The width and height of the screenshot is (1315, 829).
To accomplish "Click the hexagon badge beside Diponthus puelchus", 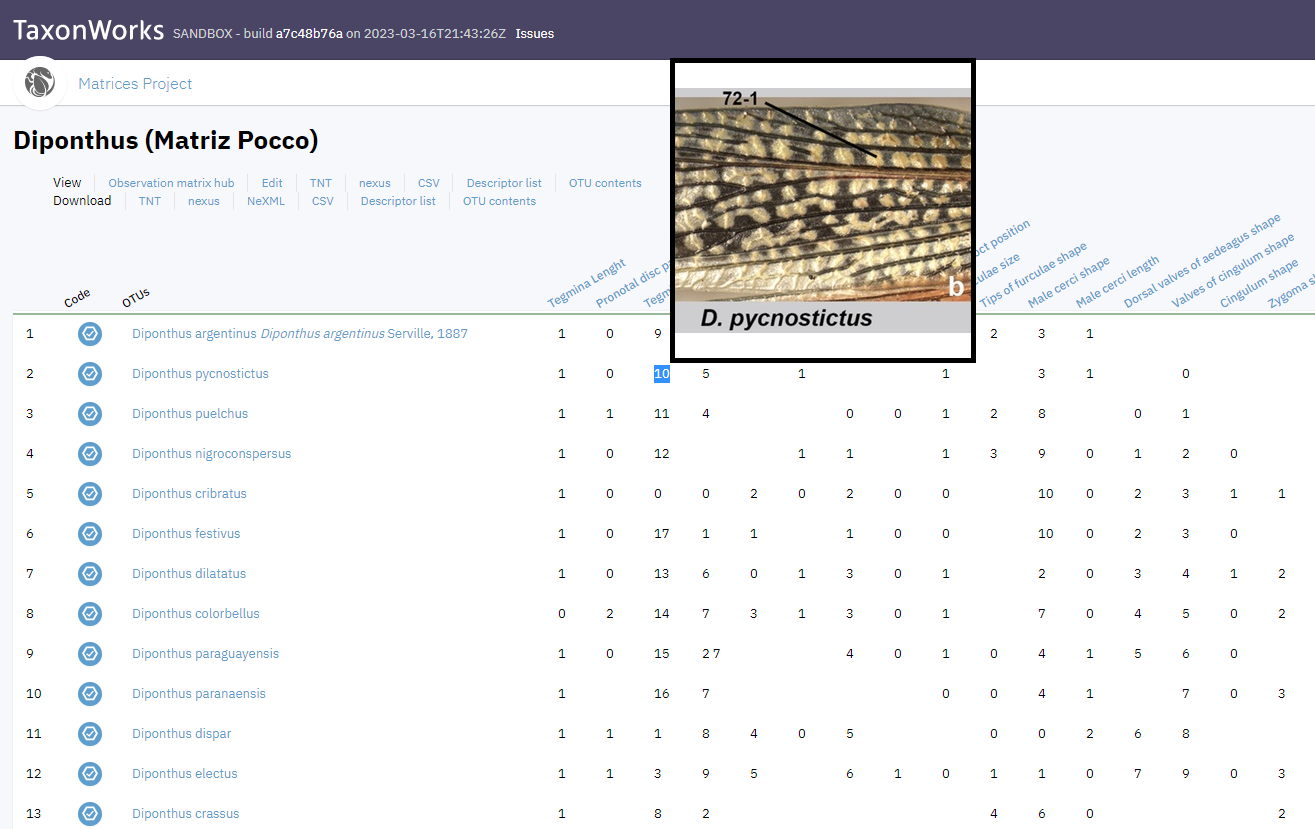I will [89, 414].
